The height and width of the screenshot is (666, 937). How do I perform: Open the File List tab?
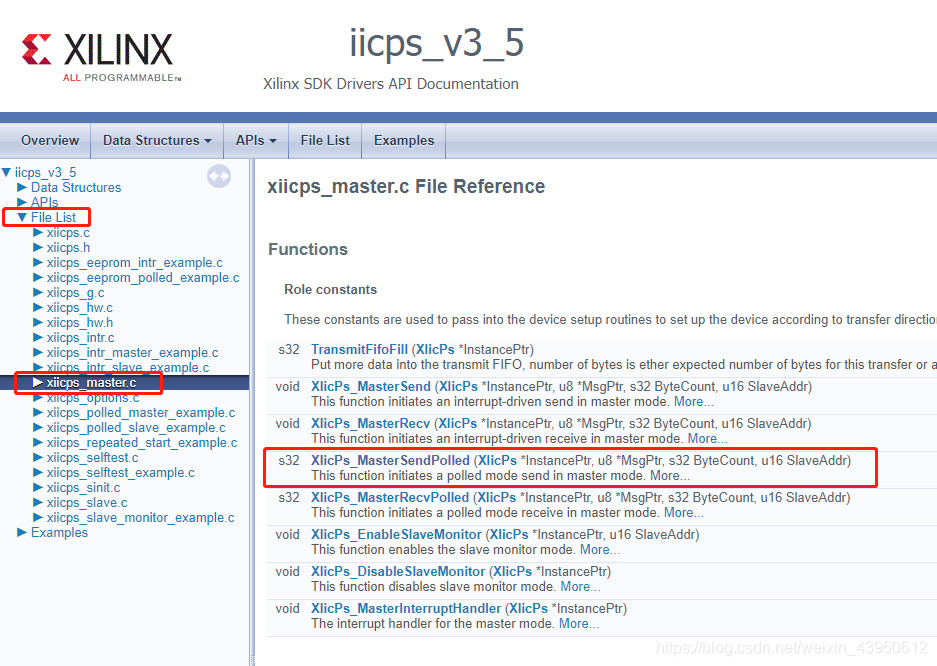tap(325, 140)
